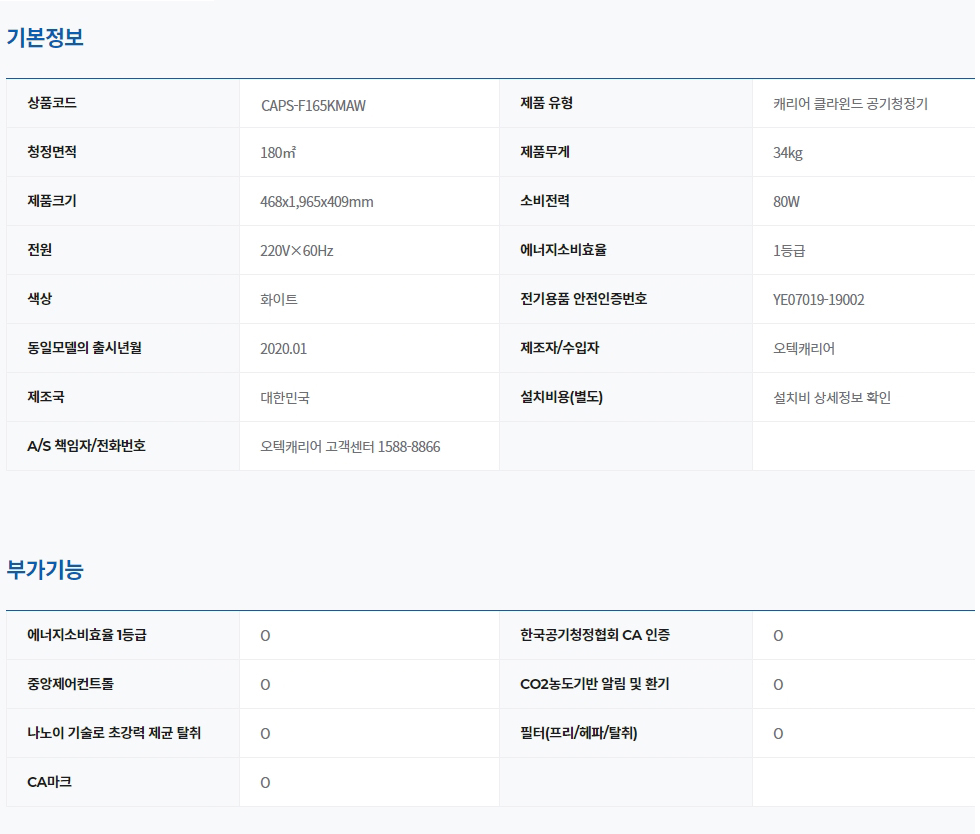Image resolution: width=980 pixels, height=834 pixels.
Task: Select the product code CAPS-F165KMAW
Action: (x=313, y=105)
